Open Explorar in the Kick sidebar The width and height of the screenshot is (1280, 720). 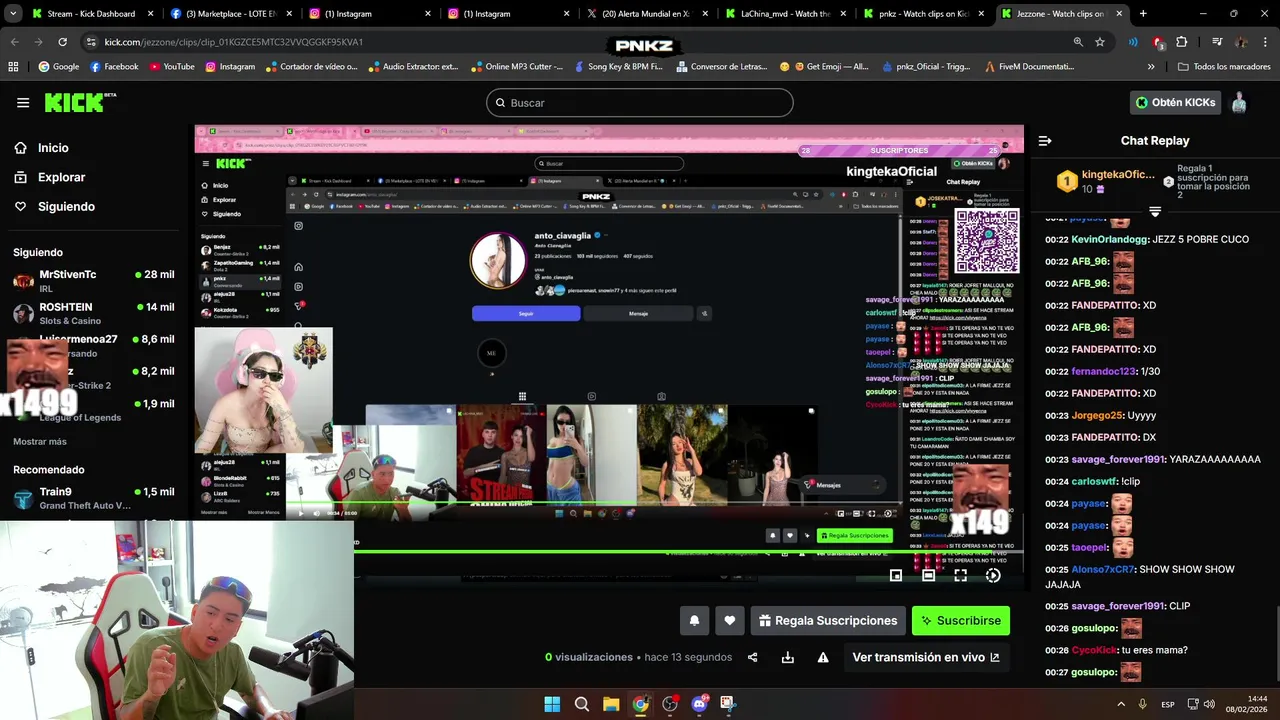pyautogui.click(x=61, y=177)
